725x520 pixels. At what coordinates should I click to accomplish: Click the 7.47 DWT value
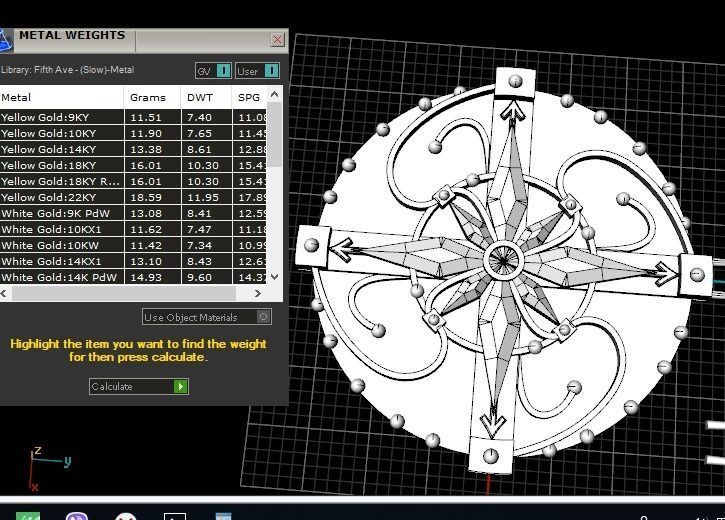tap(199, 229)
